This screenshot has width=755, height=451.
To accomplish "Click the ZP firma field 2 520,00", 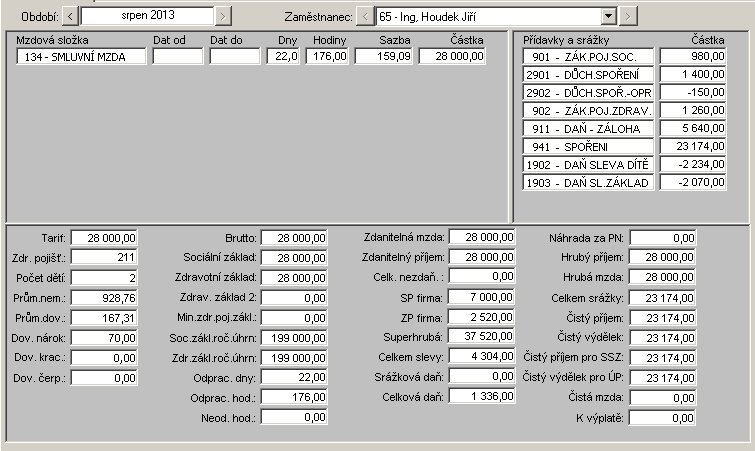I will click(x=482, y=317).
